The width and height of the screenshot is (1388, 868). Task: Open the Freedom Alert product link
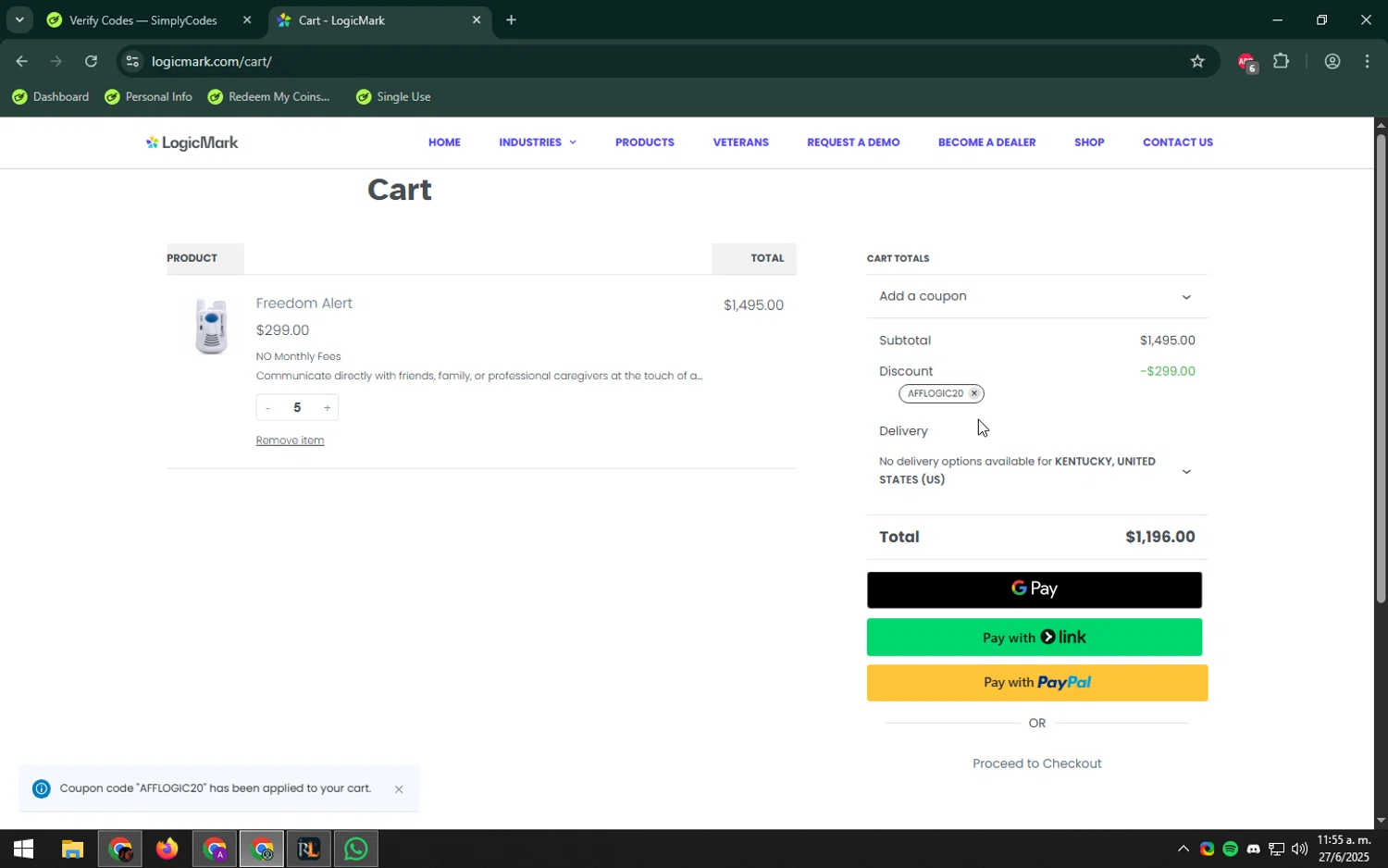pyautogui.click(x=304, y=304)
